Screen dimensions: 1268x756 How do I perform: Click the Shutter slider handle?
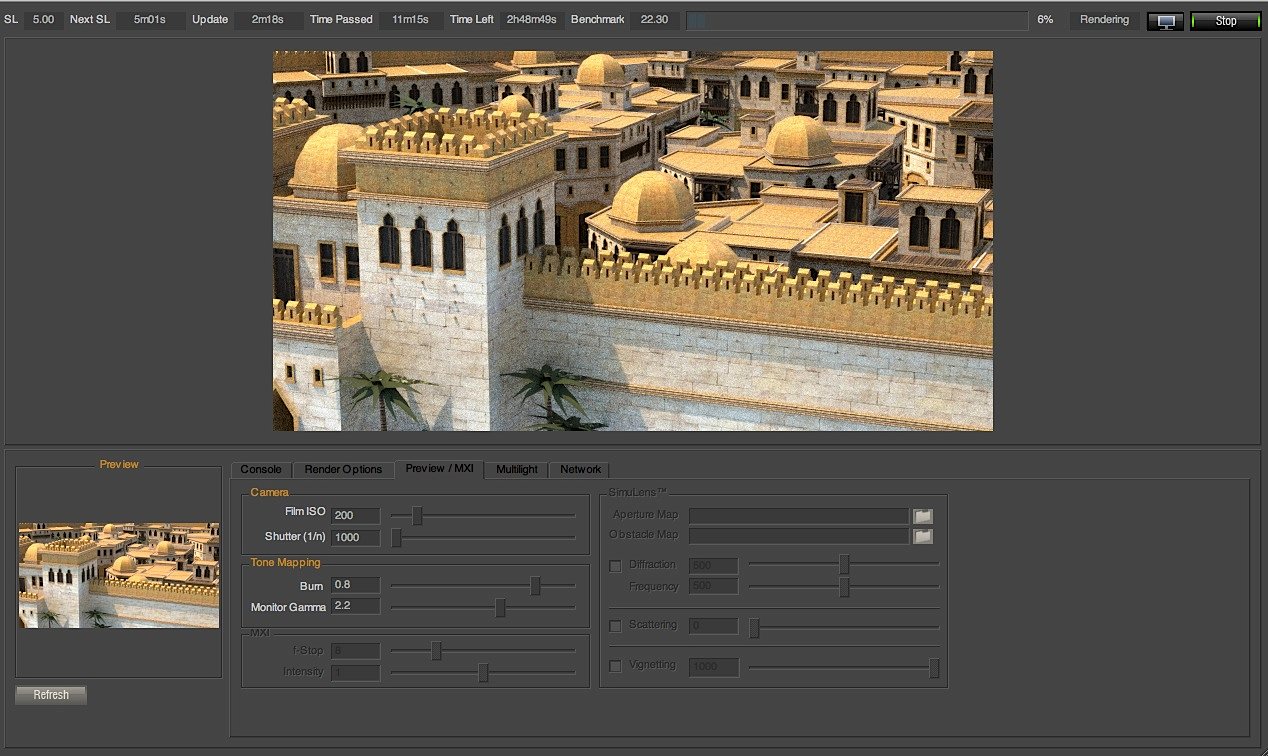click(396, 538)
